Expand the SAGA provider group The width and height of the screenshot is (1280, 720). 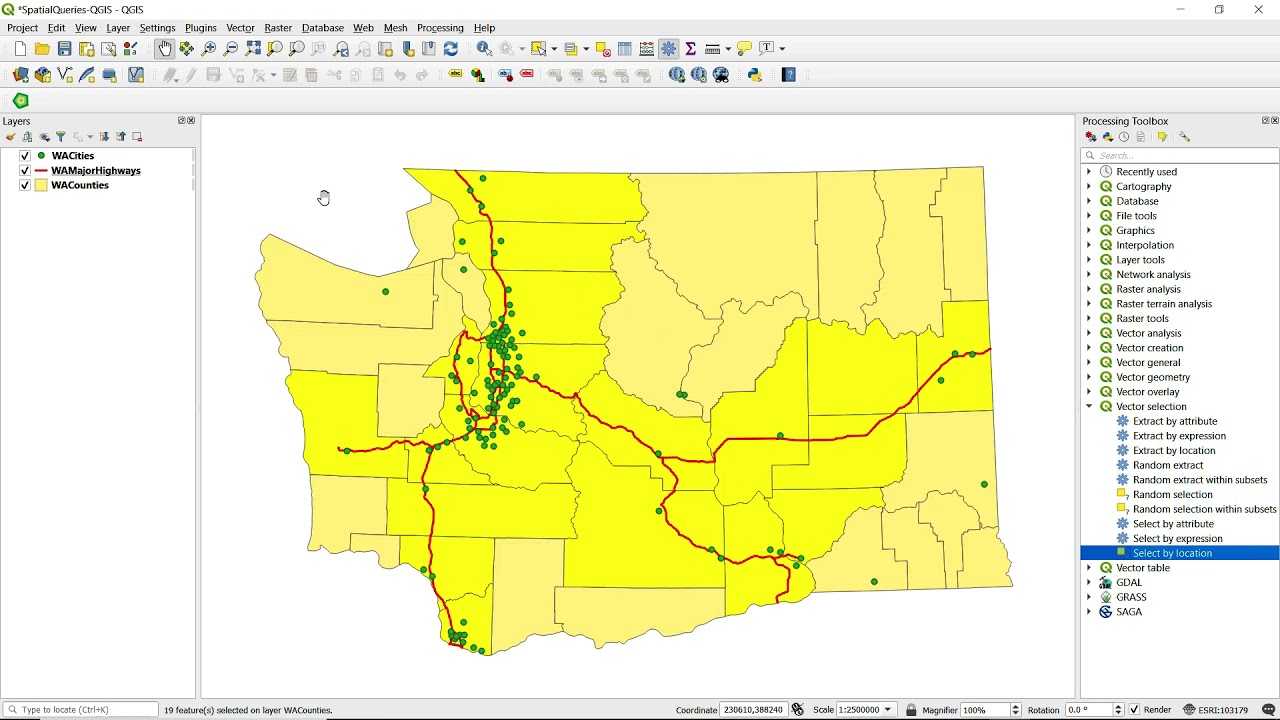1089,612
